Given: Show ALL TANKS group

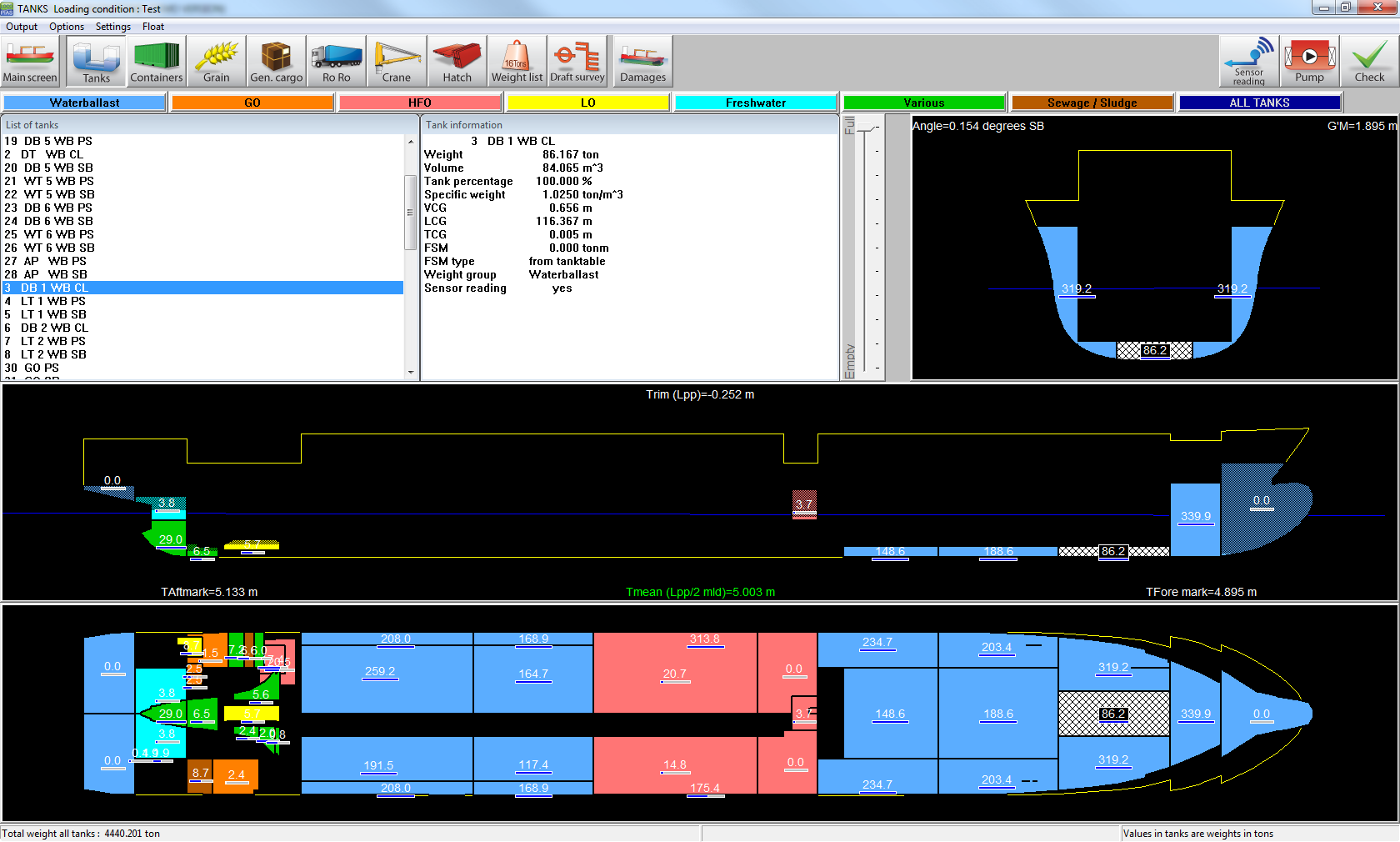Looking at the screenshot, I should (x=1260, y=103).
